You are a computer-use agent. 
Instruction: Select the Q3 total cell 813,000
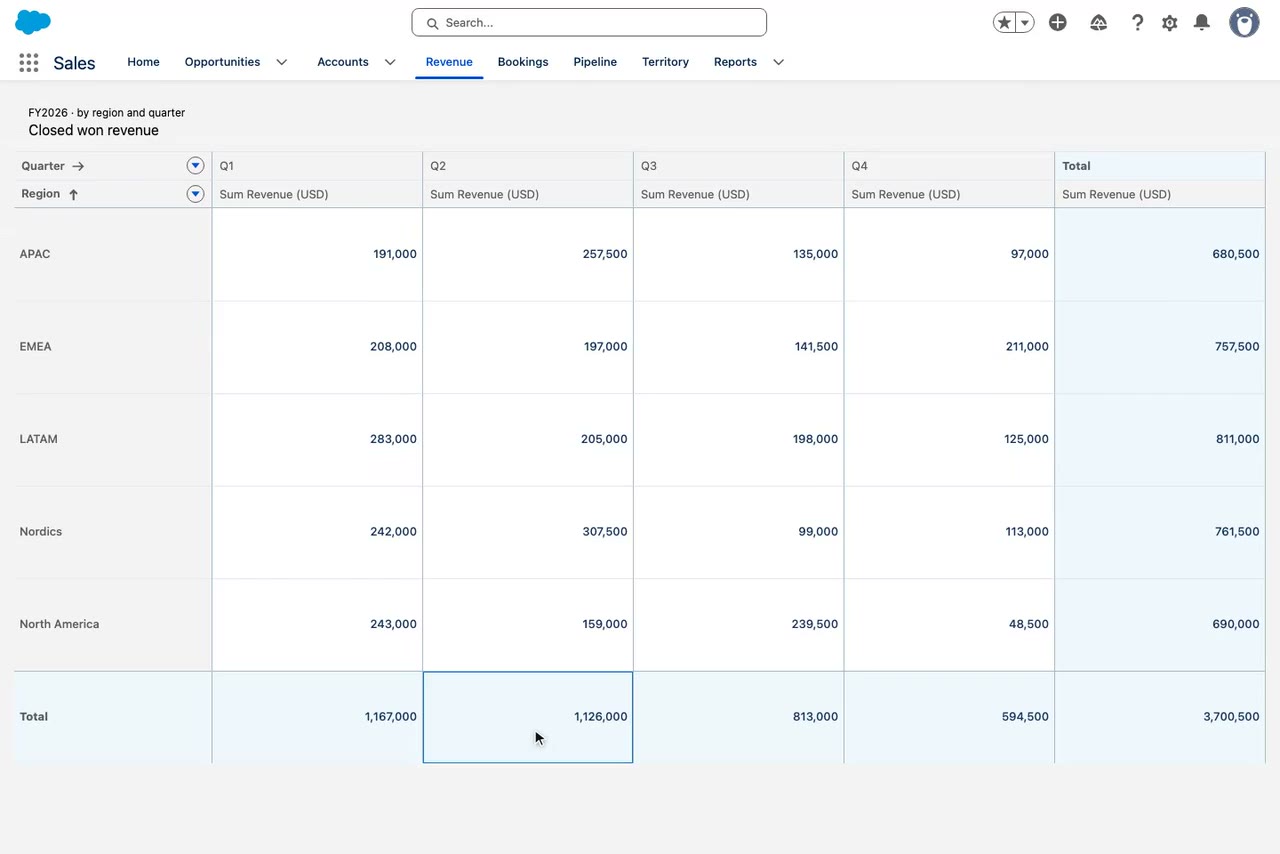point(739,717)
